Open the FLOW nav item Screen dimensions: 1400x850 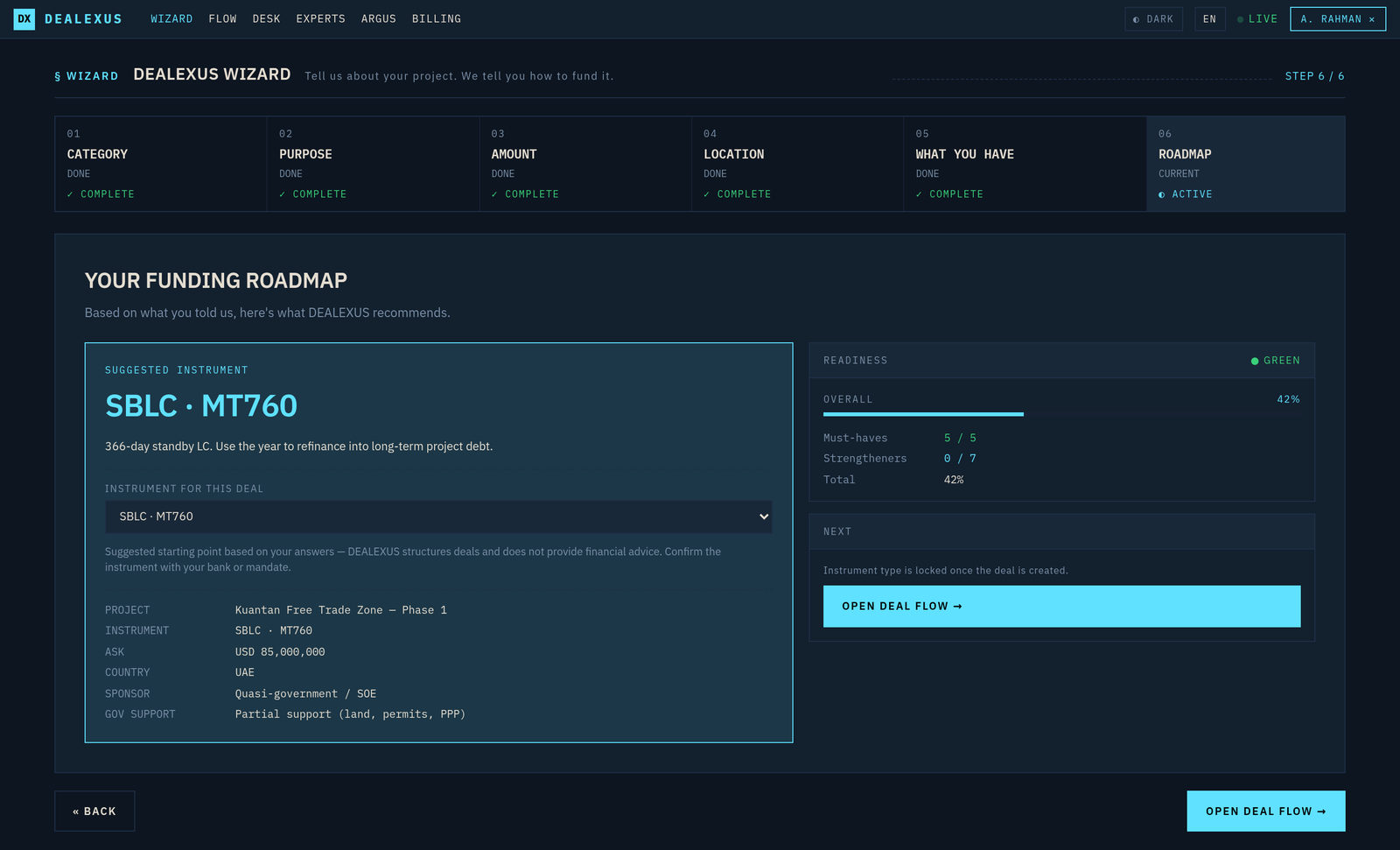coord(223,18)
